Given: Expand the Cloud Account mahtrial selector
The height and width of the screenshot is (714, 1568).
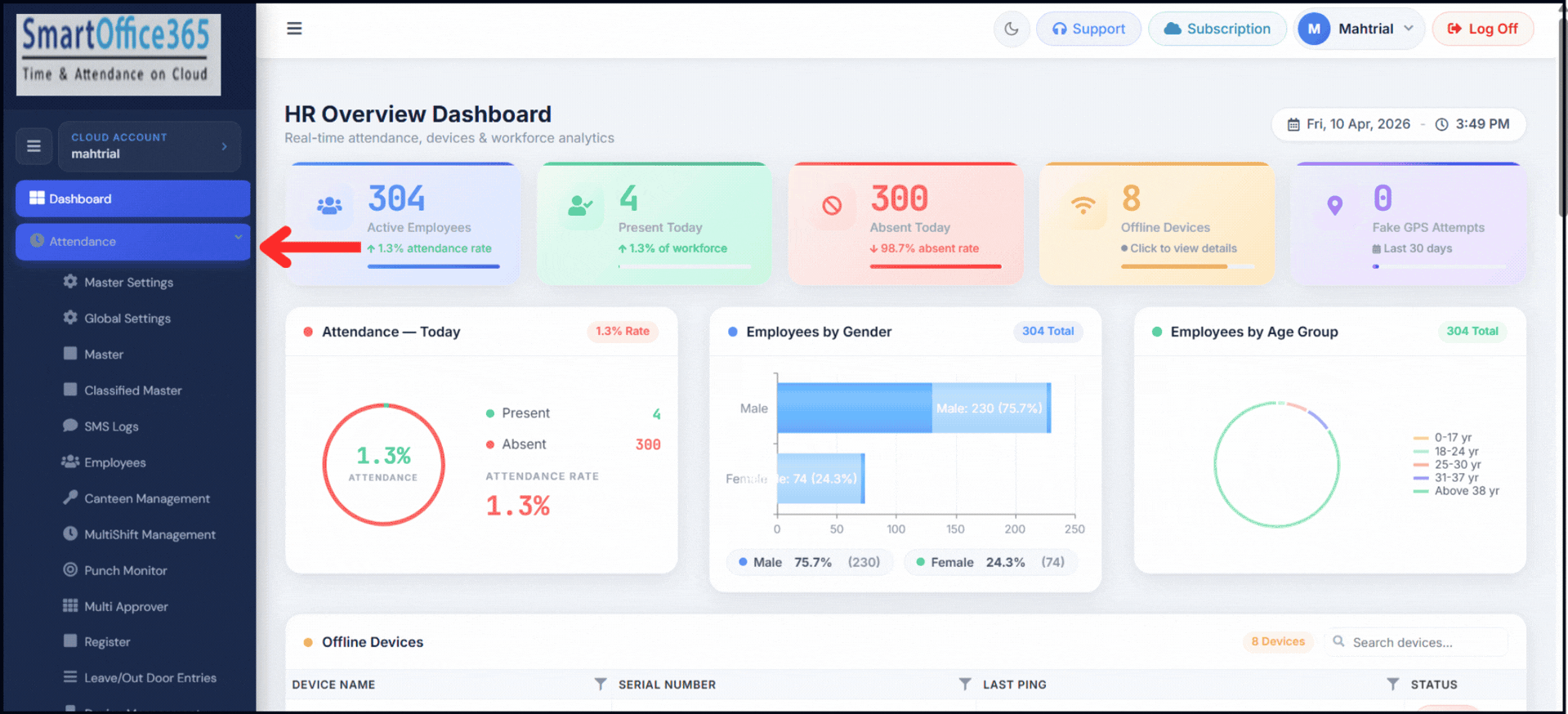Looking at the screenshot, I should coord(150,146).
